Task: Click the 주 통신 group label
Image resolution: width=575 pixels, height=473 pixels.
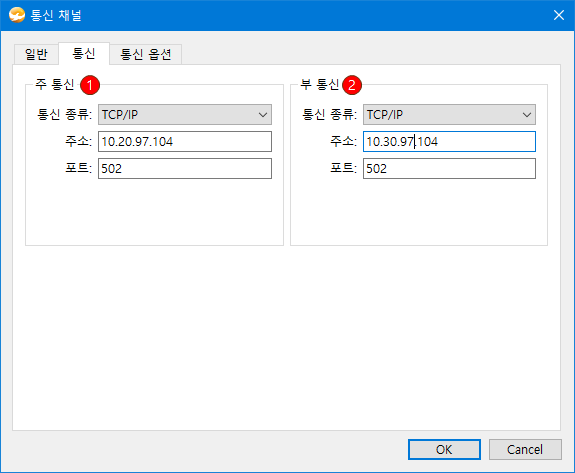Action: point(55,84)
